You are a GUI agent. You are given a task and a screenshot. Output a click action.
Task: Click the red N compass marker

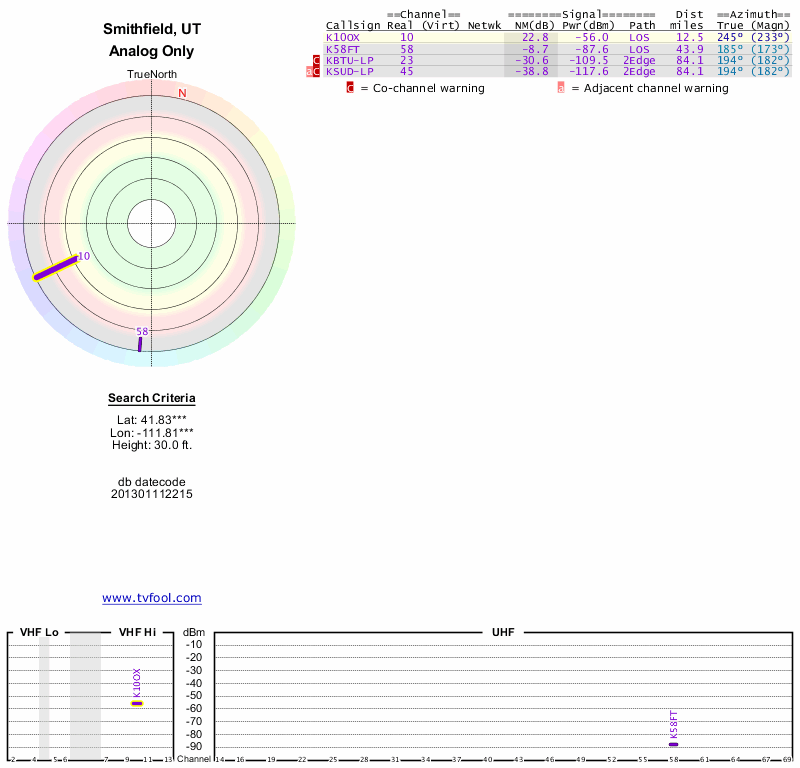pos(182,93)
